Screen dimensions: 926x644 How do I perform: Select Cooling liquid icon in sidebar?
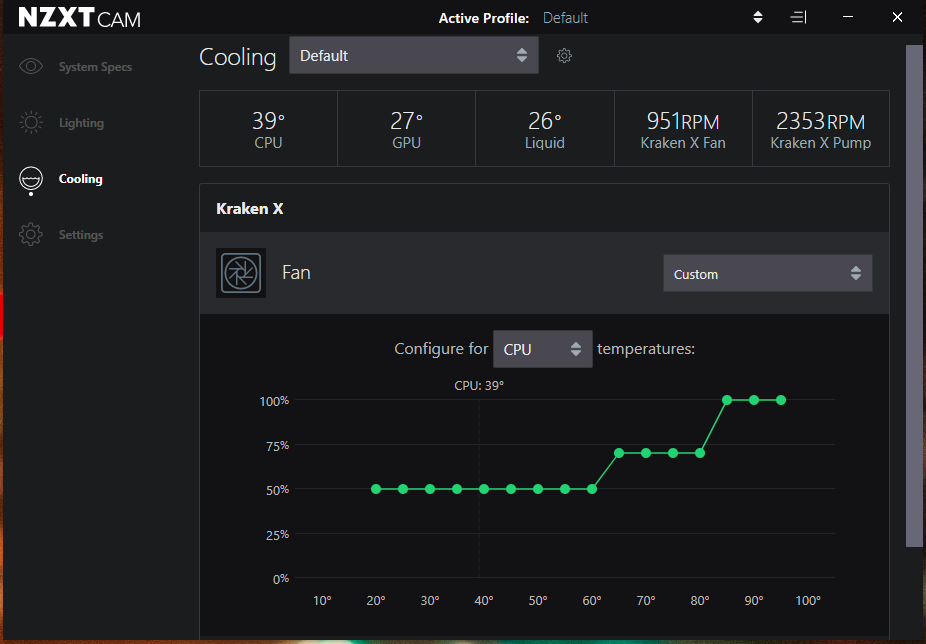pos(31,179)
